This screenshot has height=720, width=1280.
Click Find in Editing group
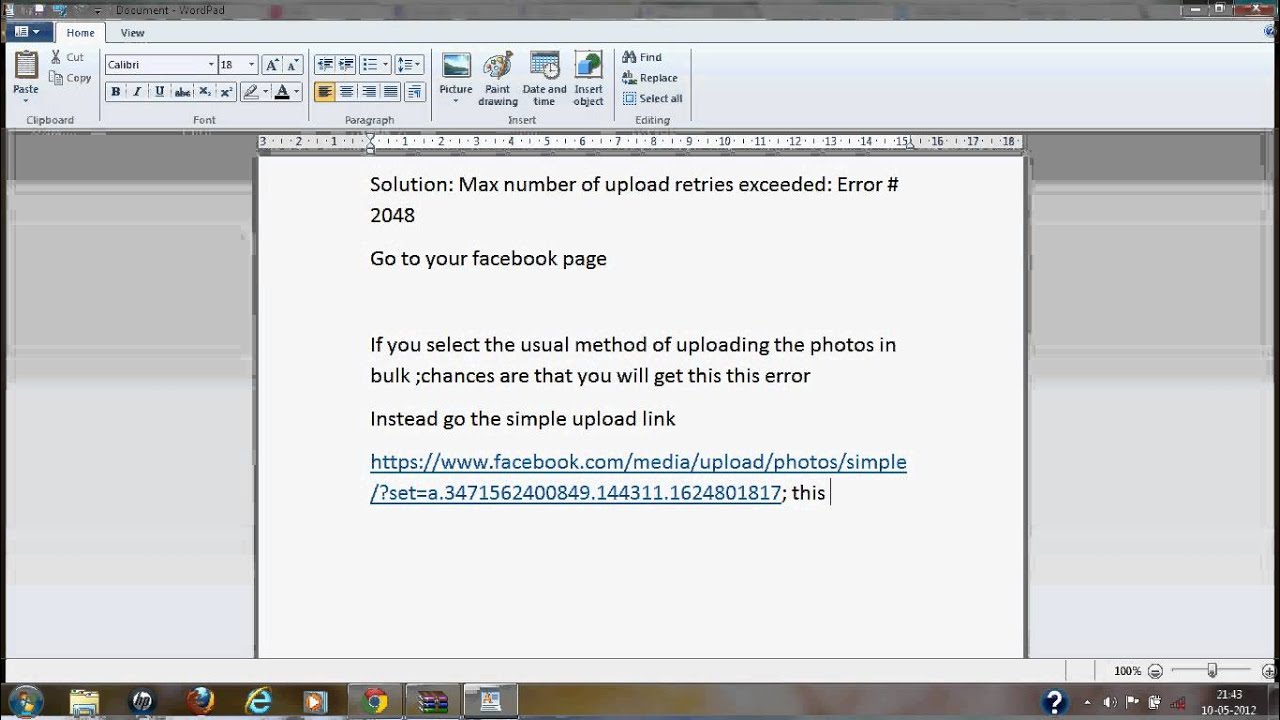tap(642, 58)
